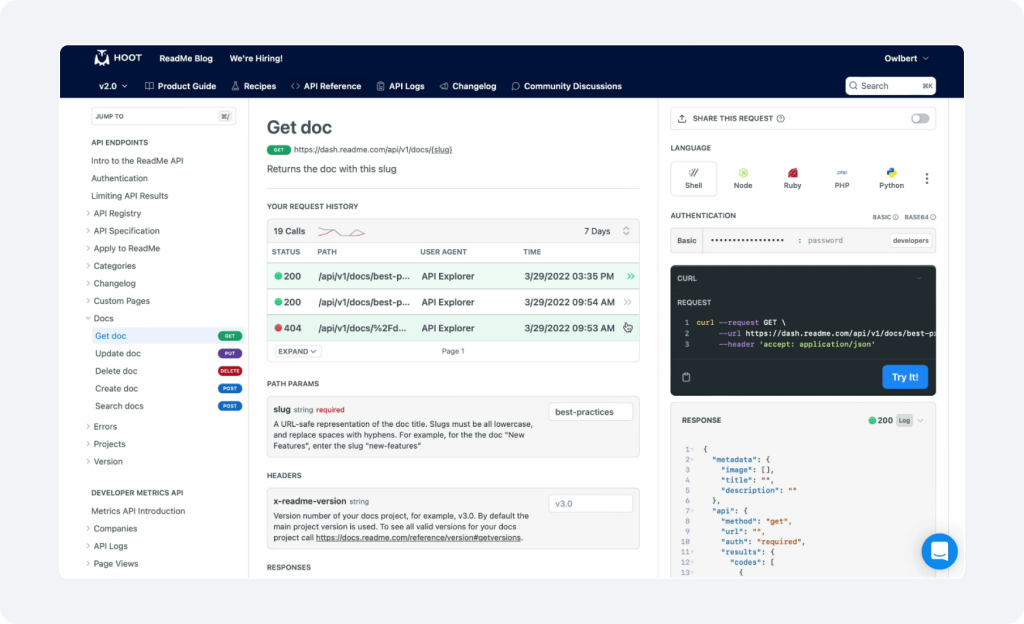Image resolution: width=1024 pixels, height=624 pixels.
Task: Click the share request upload icon
Action: coord(682,119)
